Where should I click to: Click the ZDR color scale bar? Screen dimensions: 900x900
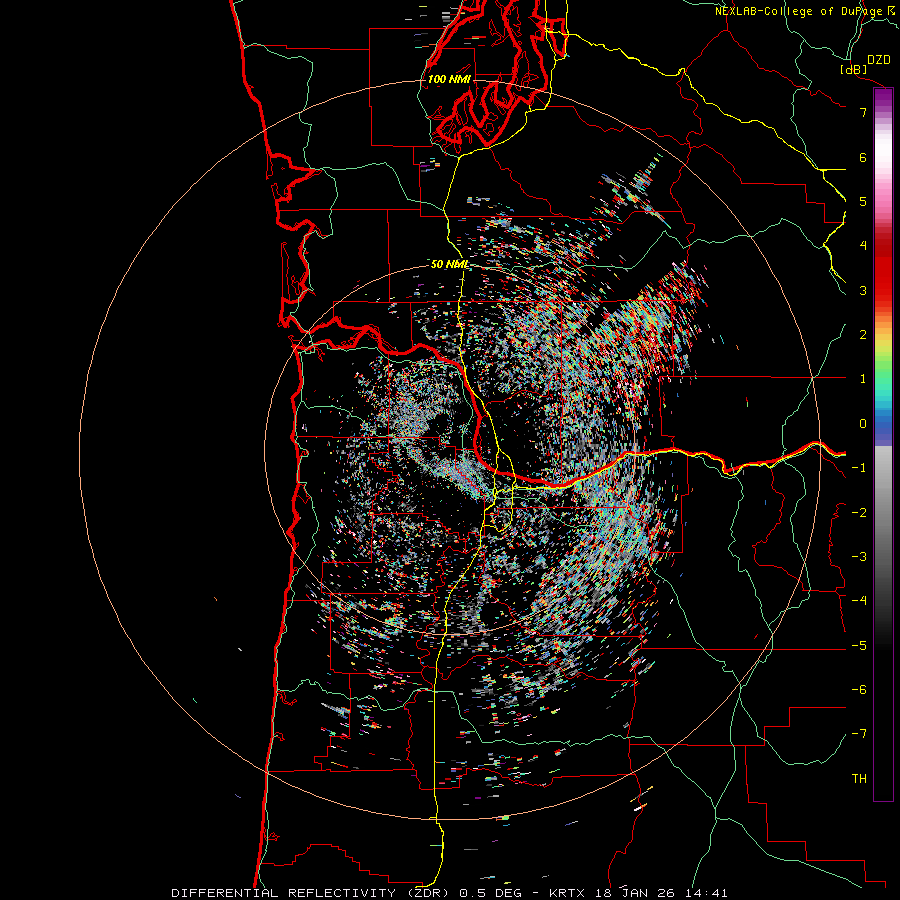click(883, 444)
